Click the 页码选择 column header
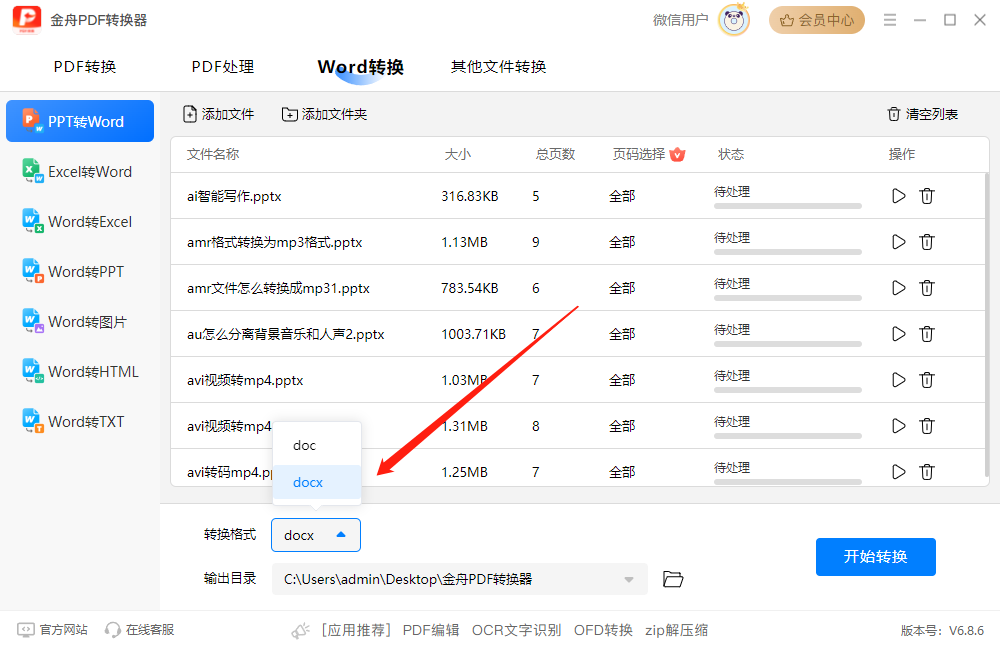Viewport: 1000px width, 650px height. (x=638, y=154)
